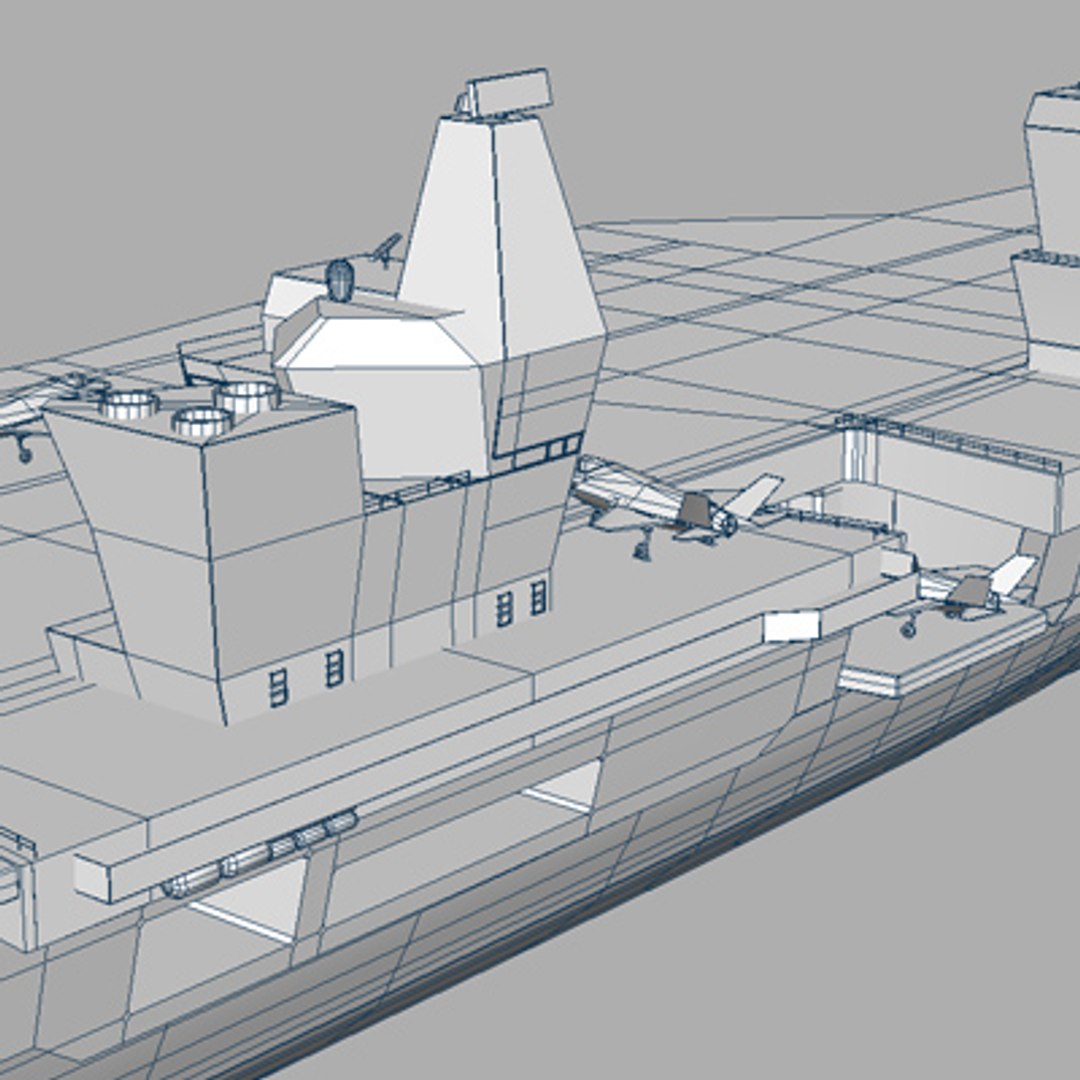This screenshot has width=1080, height=1080.
Task: Select the rectangular radar antenna atop the mast
Action: [511, 92]
